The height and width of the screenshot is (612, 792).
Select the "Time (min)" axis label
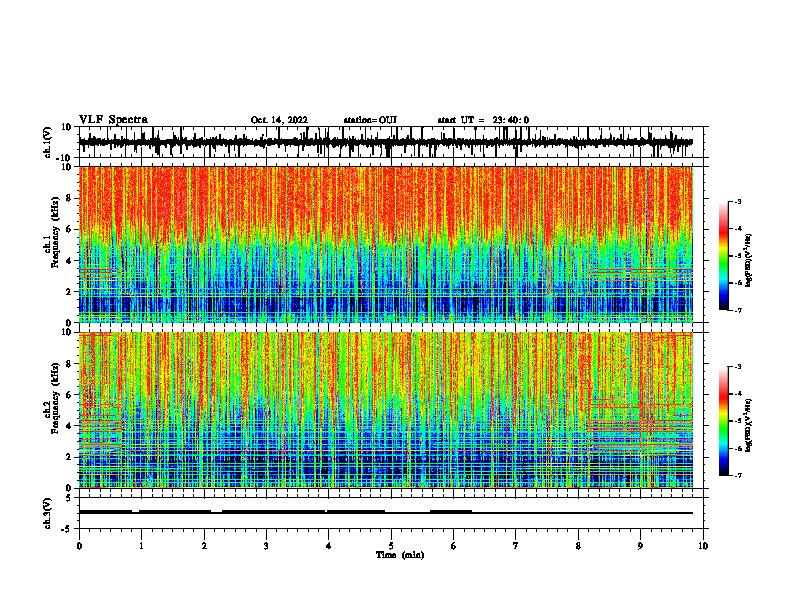(400, 555)
